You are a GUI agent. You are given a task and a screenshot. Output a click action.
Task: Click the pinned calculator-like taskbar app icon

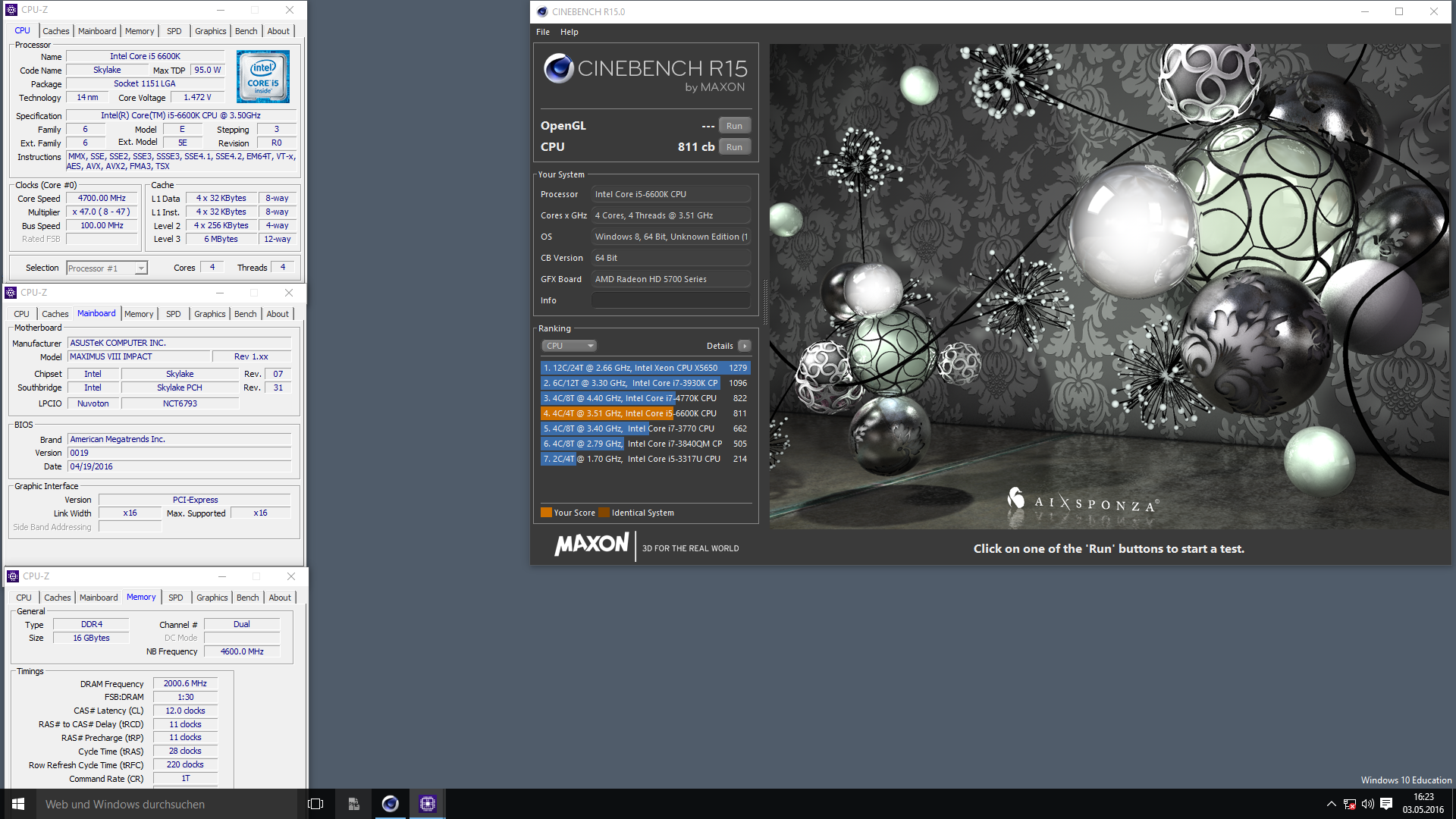coord(353,804)
